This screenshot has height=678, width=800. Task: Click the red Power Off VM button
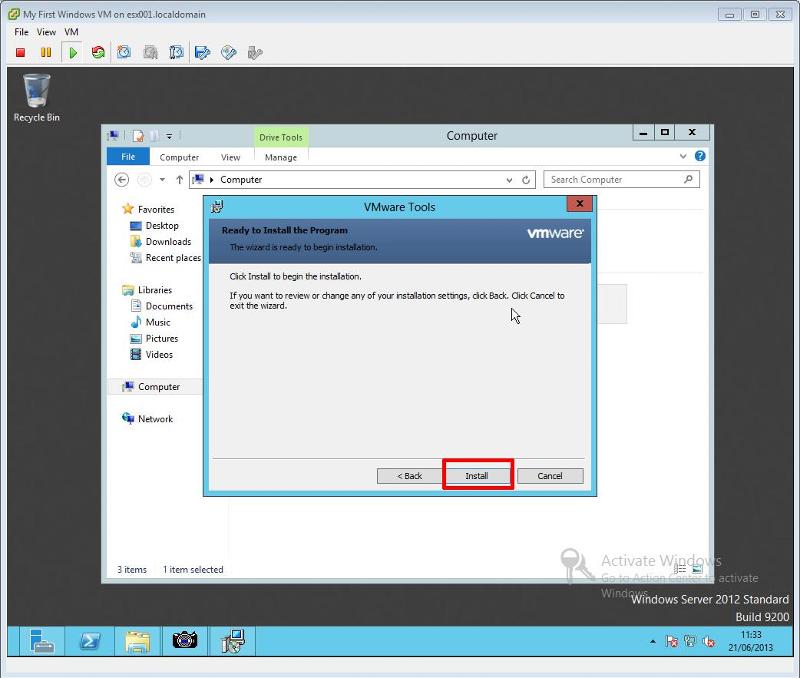tap(20, 53)
